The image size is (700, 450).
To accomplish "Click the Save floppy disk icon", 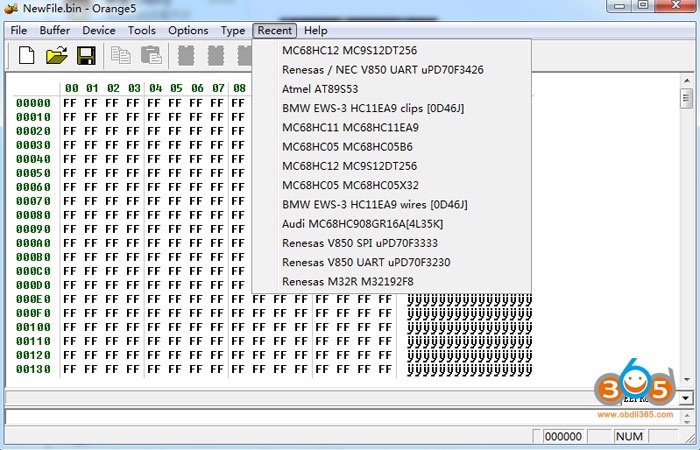I will [x=86, y=56].
